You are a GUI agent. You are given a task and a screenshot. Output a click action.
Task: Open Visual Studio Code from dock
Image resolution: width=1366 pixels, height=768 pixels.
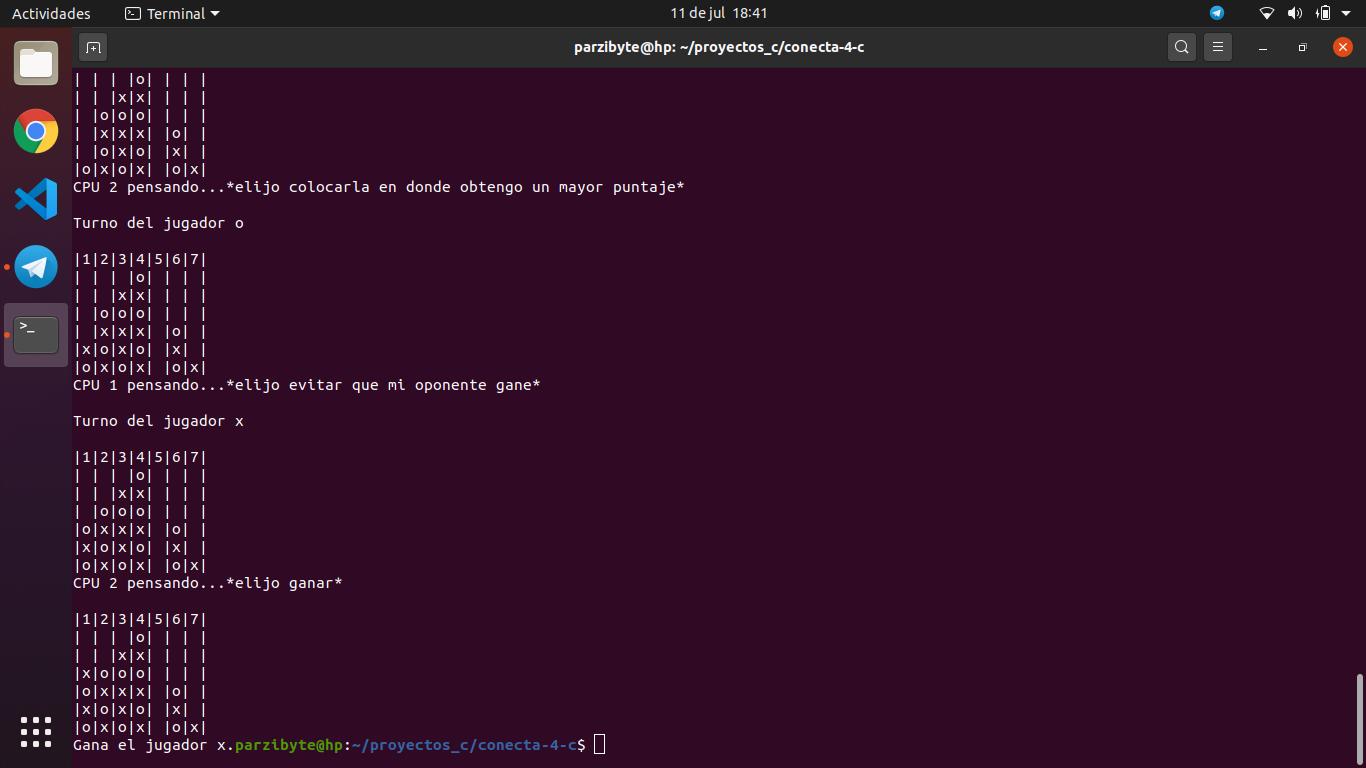(x=36, y=199)
